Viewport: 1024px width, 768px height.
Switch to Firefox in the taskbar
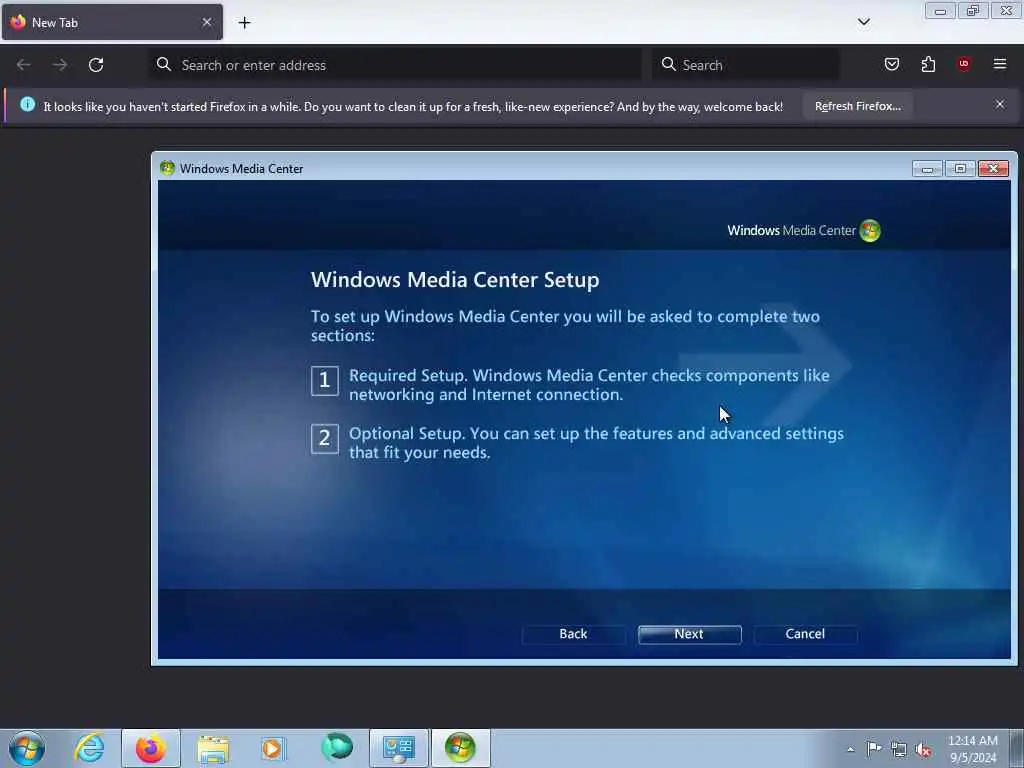click(x=150, y=748)
